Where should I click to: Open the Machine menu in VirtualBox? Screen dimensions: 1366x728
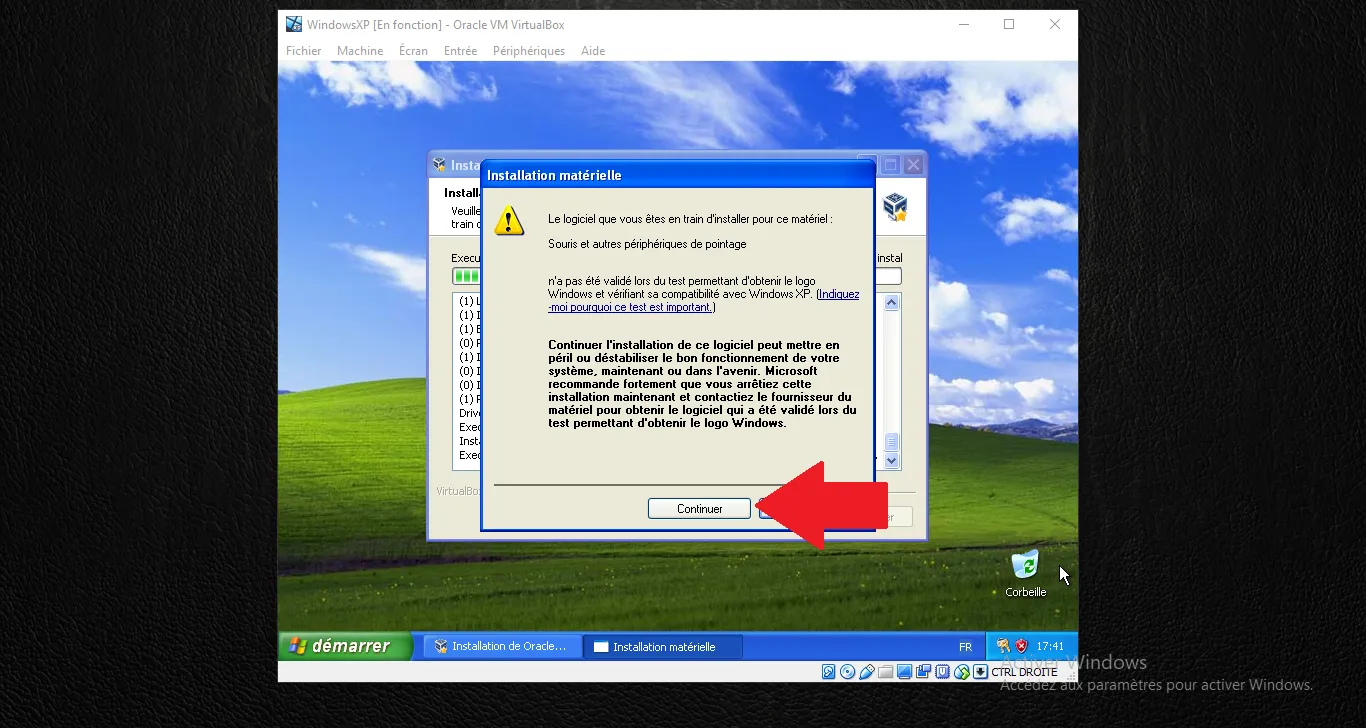click(359, 50)
